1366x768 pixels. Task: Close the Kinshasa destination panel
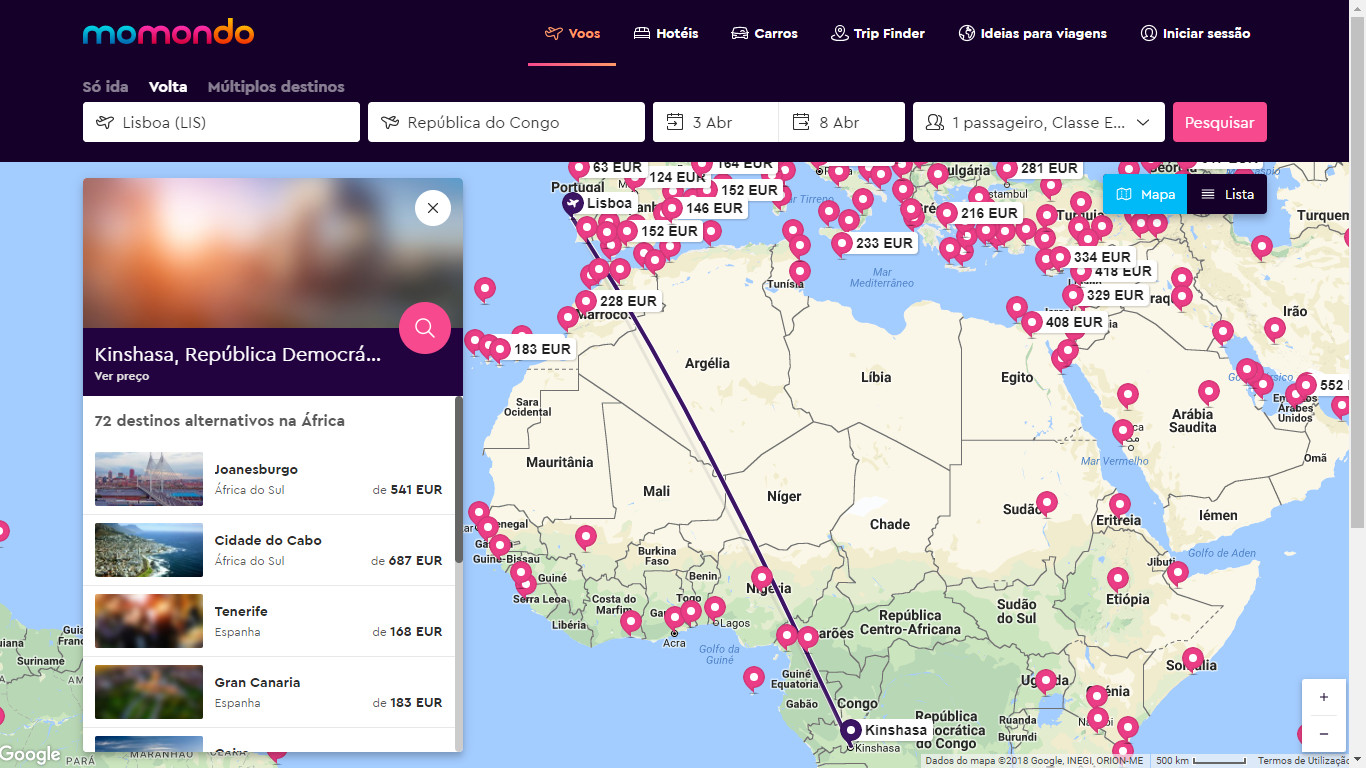click(x=432, y=208)
